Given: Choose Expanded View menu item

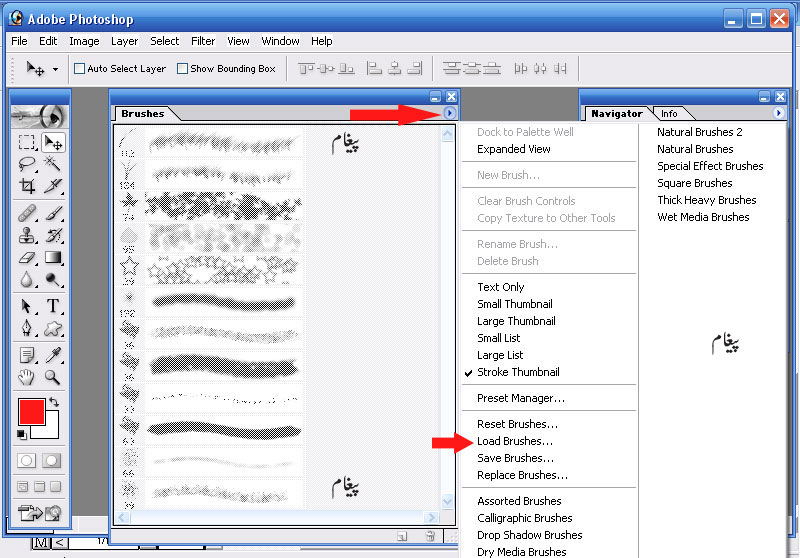Looking at the screenshot, I should click(514, 149).
